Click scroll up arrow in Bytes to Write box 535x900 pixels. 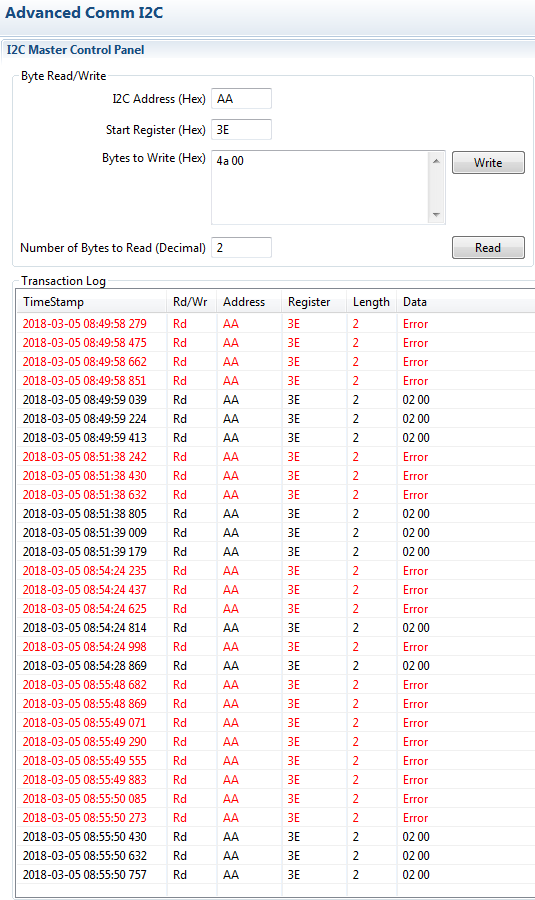(436, 161)
